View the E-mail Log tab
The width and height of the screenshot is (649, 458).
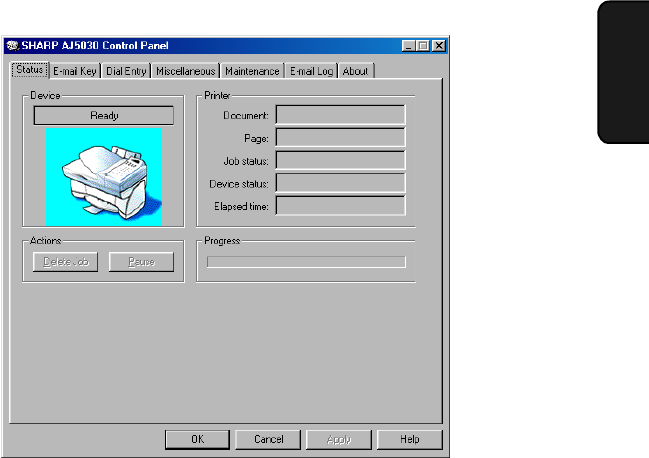(x=311, y=71)
